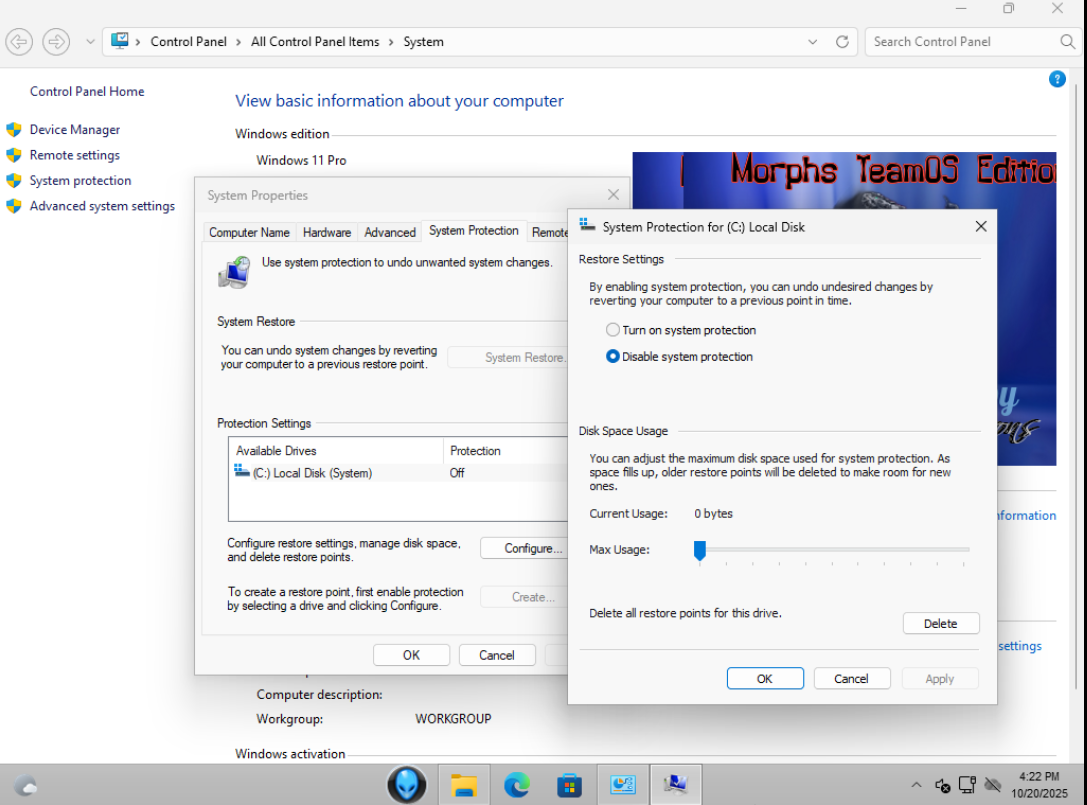The height and width of the screenshot is (805, 1087).
Task: Switch to the Advanced tab
Action: point(390,232)
